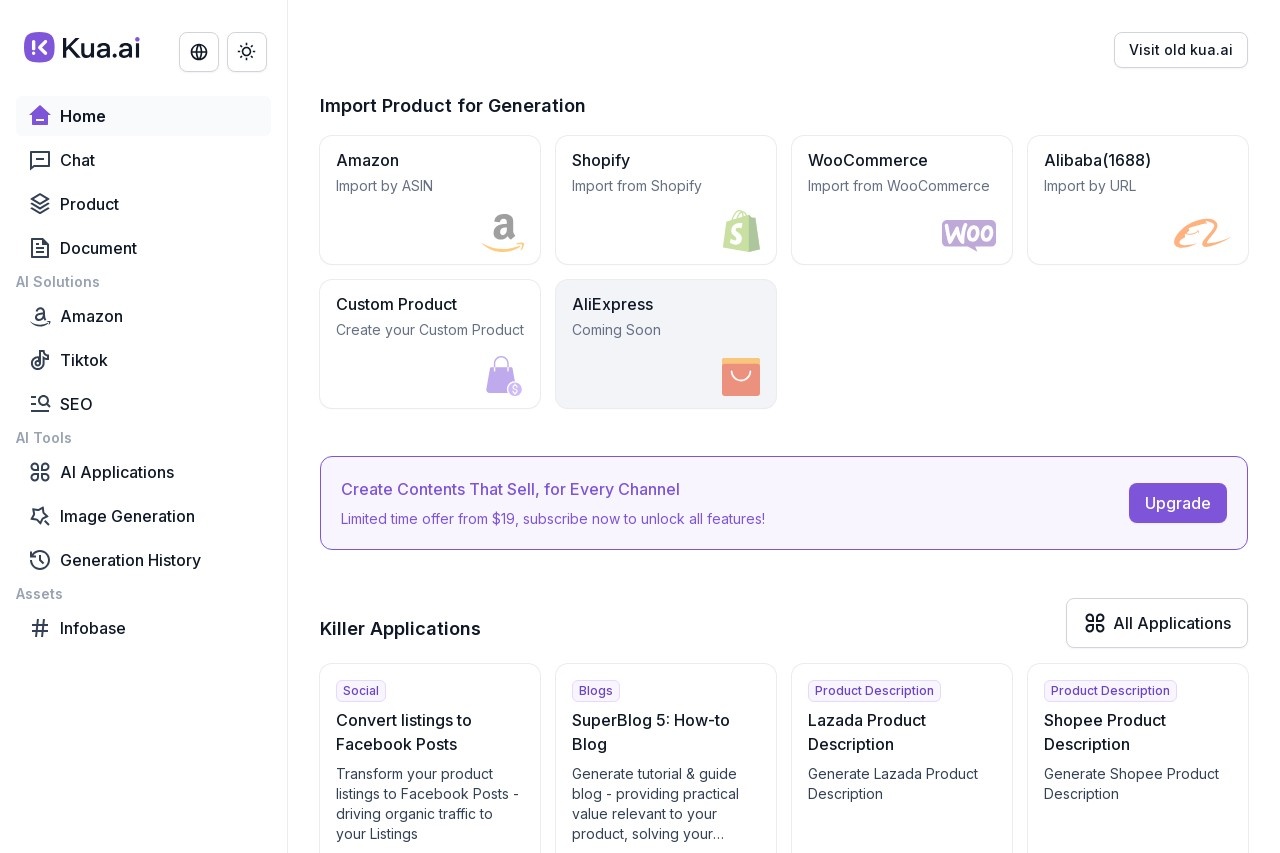Open Image Generation tool
The height and width of the screenshot is (853, 1280).
143,516
